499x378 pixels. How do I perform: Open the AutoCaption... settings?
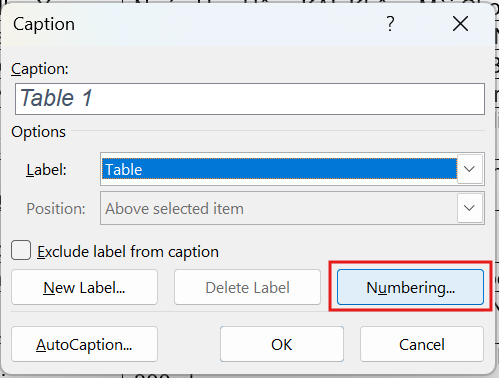pyautogui.click(x=84, y=344)
